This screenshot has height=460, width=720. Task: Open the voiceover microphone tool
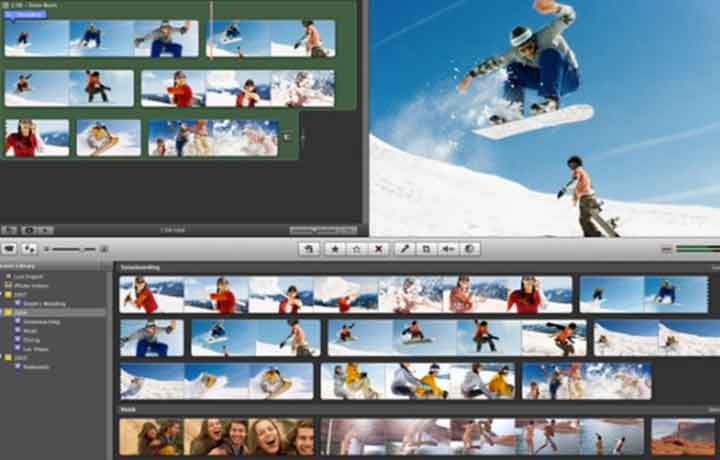coord(404,248)
